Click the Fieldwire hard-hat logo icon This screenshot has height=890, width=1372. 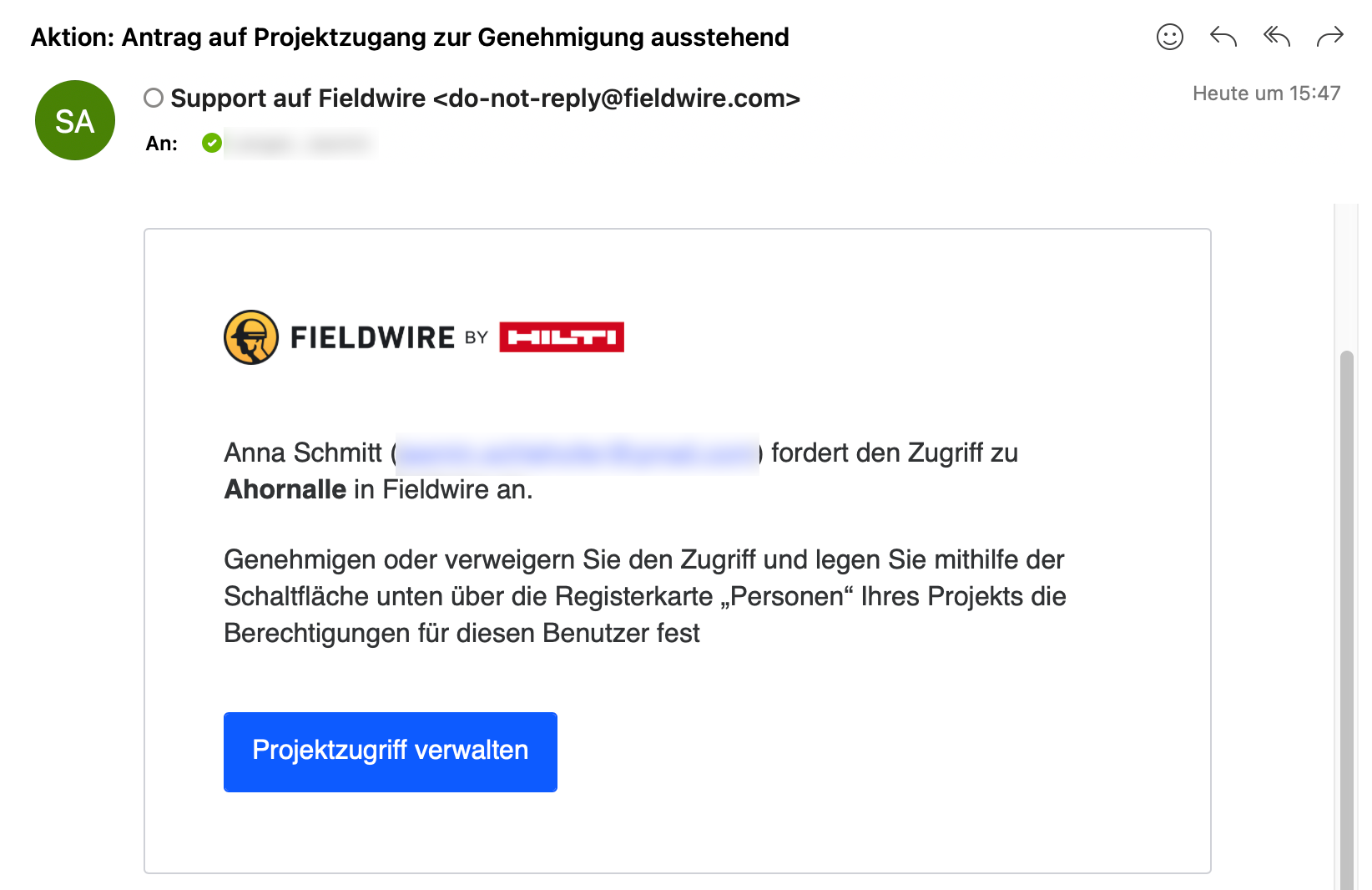pos(251,337)
